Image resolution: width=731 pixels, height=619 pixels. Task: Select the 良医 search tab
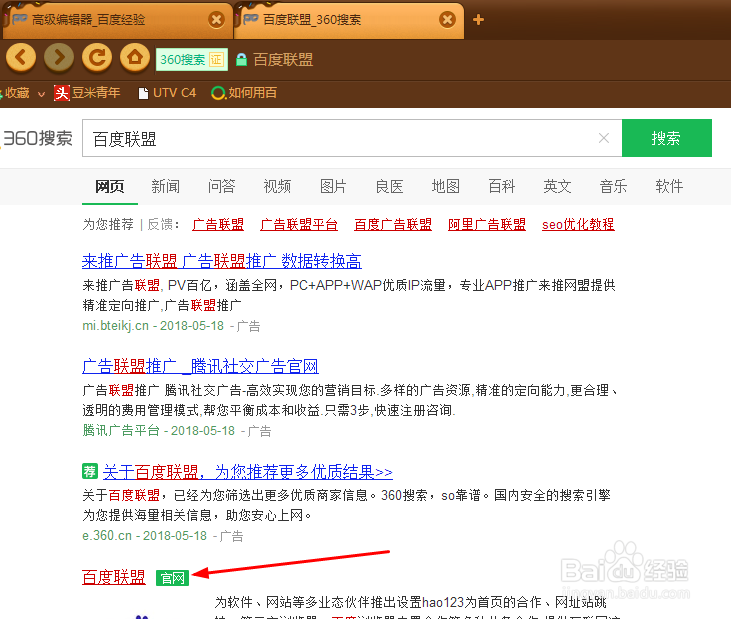pos(389,186)
